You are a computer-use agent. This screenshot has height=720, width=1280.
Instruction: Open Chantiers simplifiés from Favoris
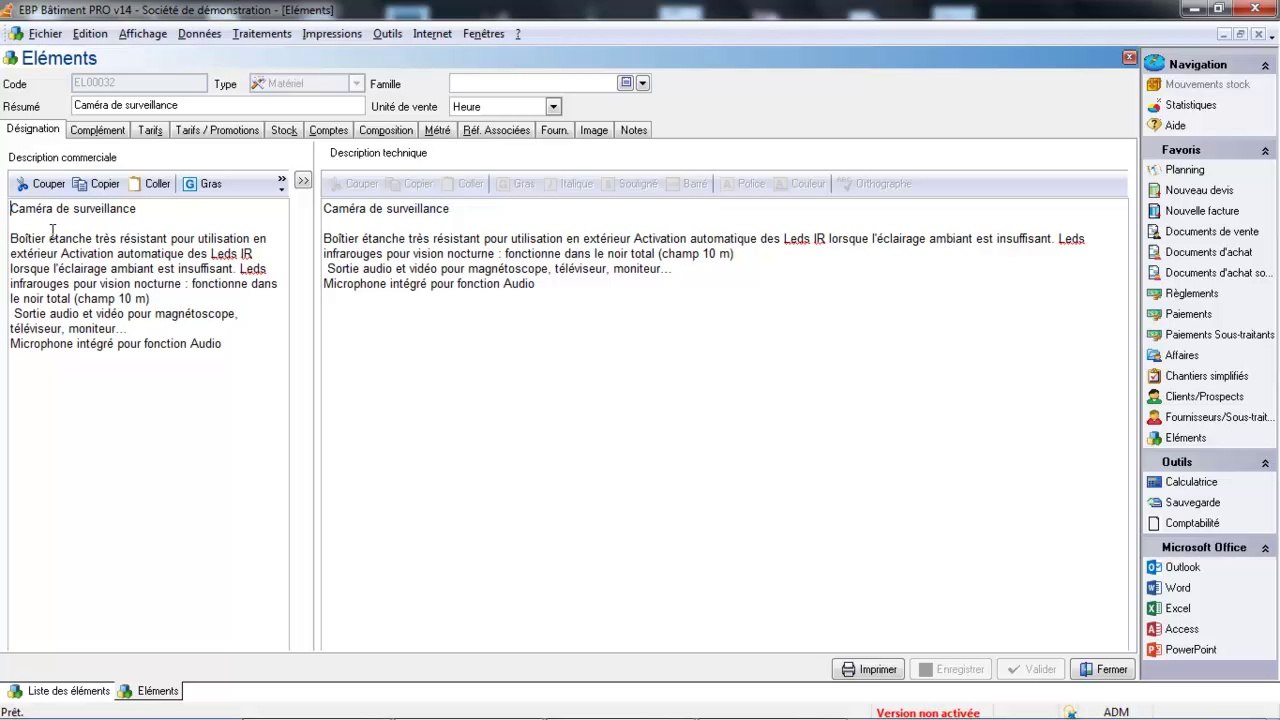pyautogui.click(x=1197, y=376)
